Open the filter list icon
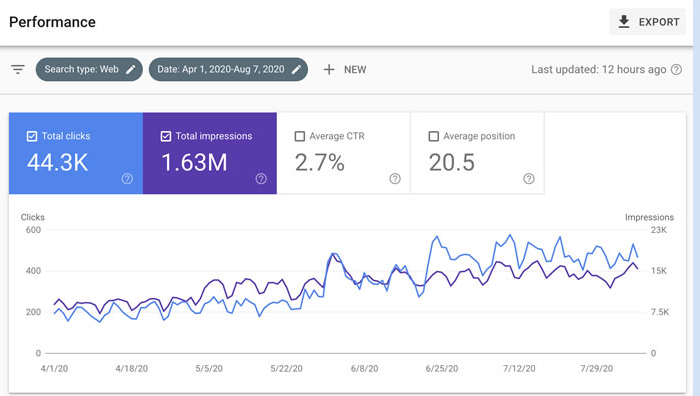Screen dimensions: 700x396 point(18,69)
